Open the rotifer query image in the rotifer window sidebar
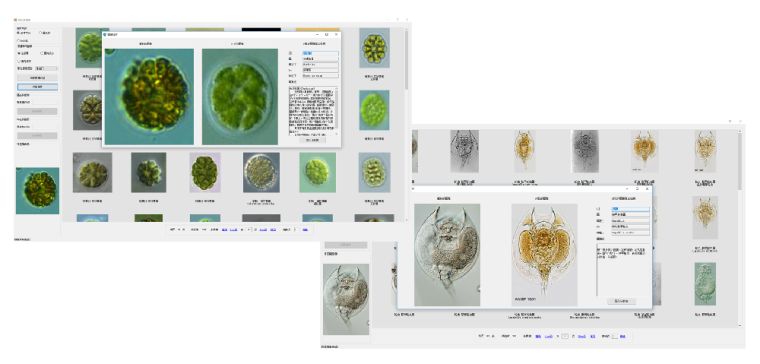 (346, 299)
